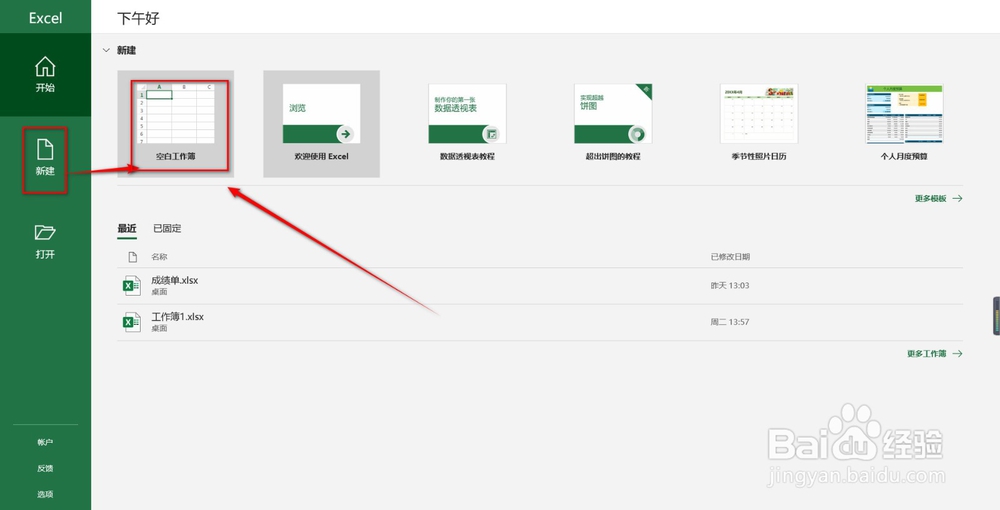Image resolution: width=1000 pixels, height=510 pixels.
Task: Choose the 个人月度预算 template
Action: [x=904, y=124]
